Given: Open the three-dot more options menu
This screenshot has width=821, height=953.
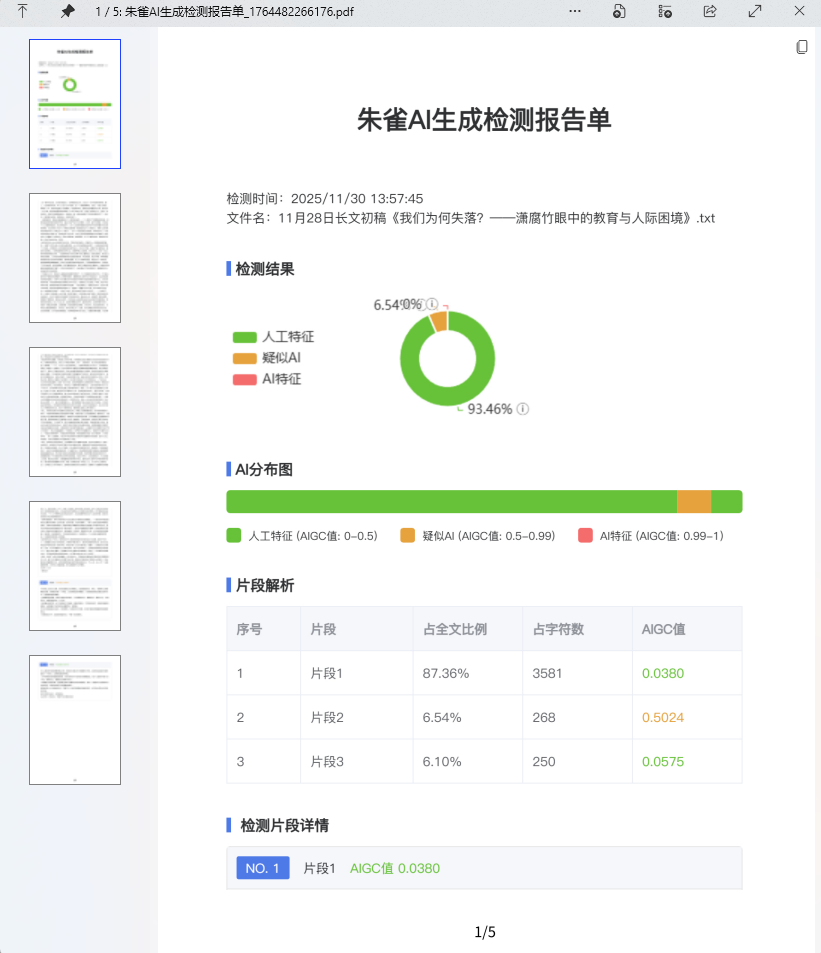Looking at the screenshot, I should (574, 12).
